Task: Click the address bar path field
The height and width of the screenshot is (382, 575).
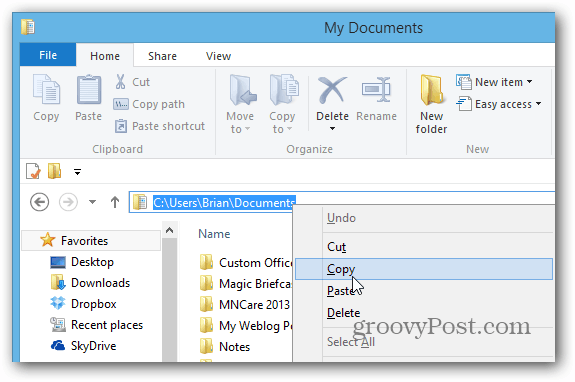Action: point(342,202)
